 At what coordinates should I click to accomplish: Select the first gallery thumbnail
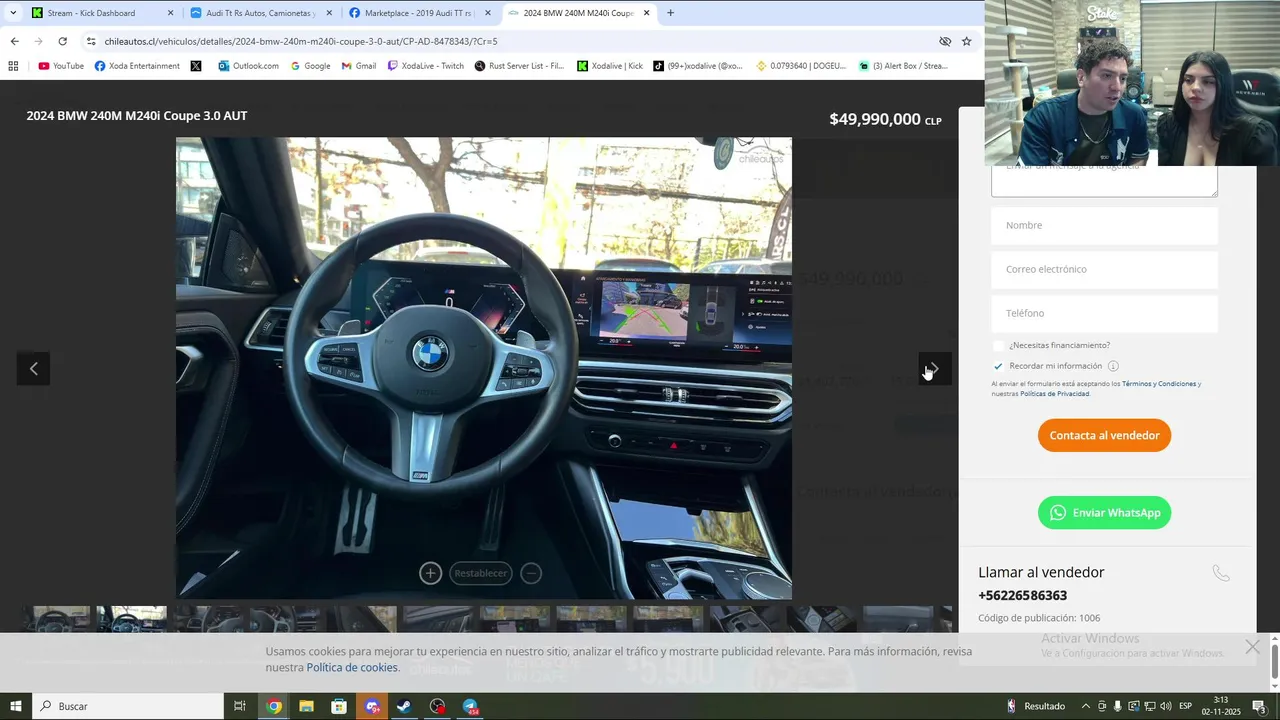(x=56, y=619)
